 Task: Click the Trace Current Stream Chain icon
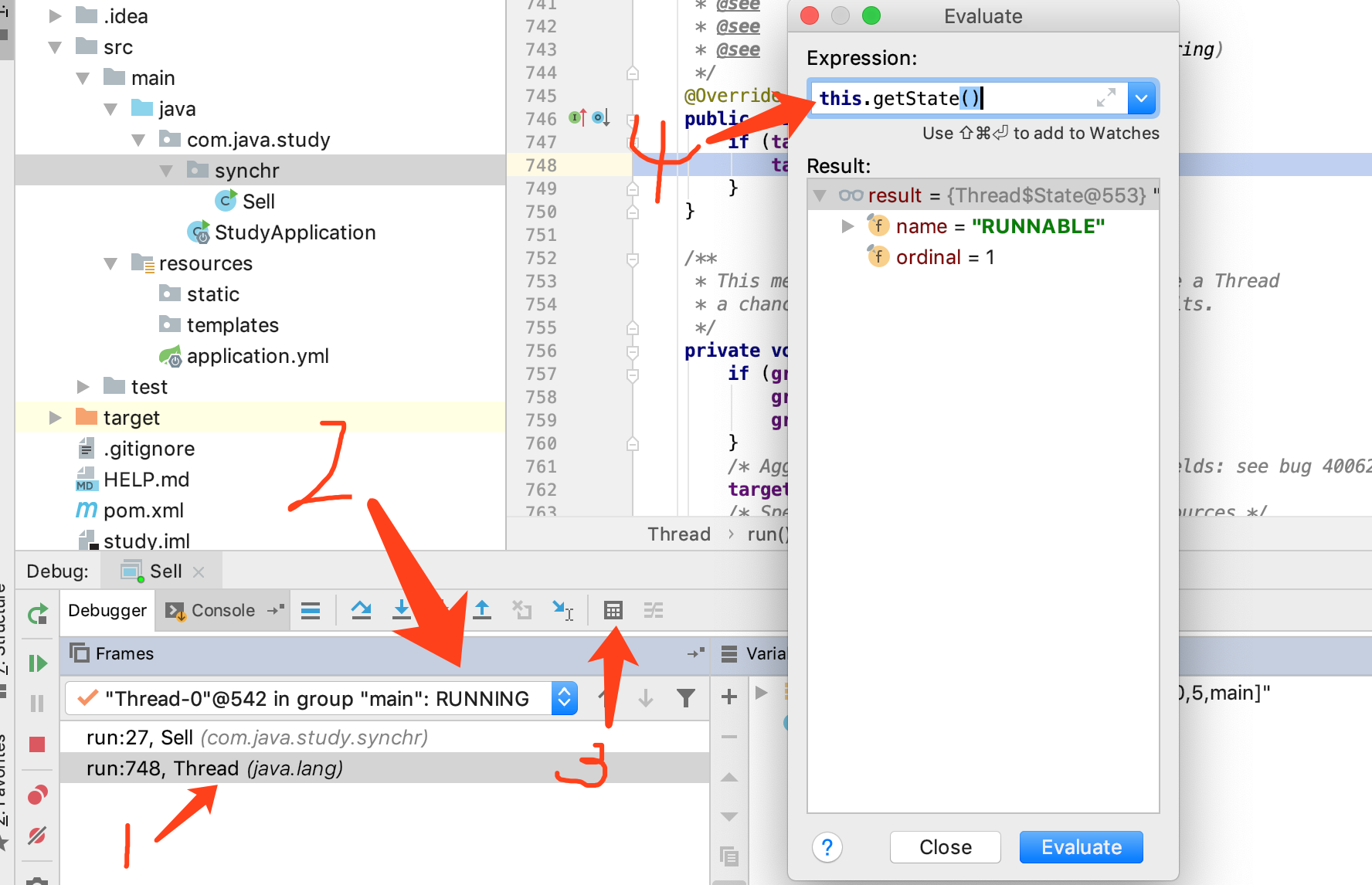pos(654,610)
